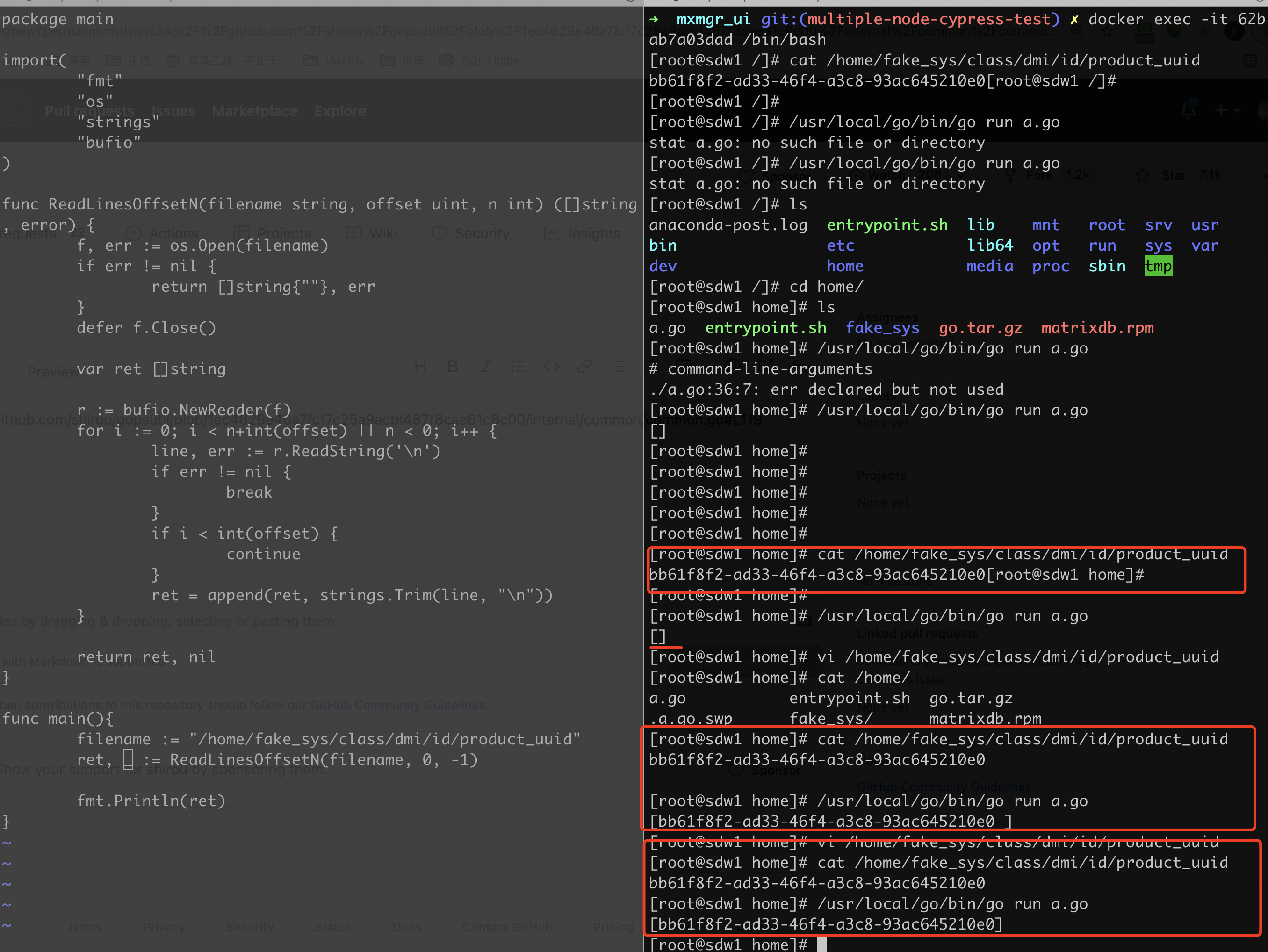Click 'anaconda-post.log' in the ls output

(x=728, y=225)
